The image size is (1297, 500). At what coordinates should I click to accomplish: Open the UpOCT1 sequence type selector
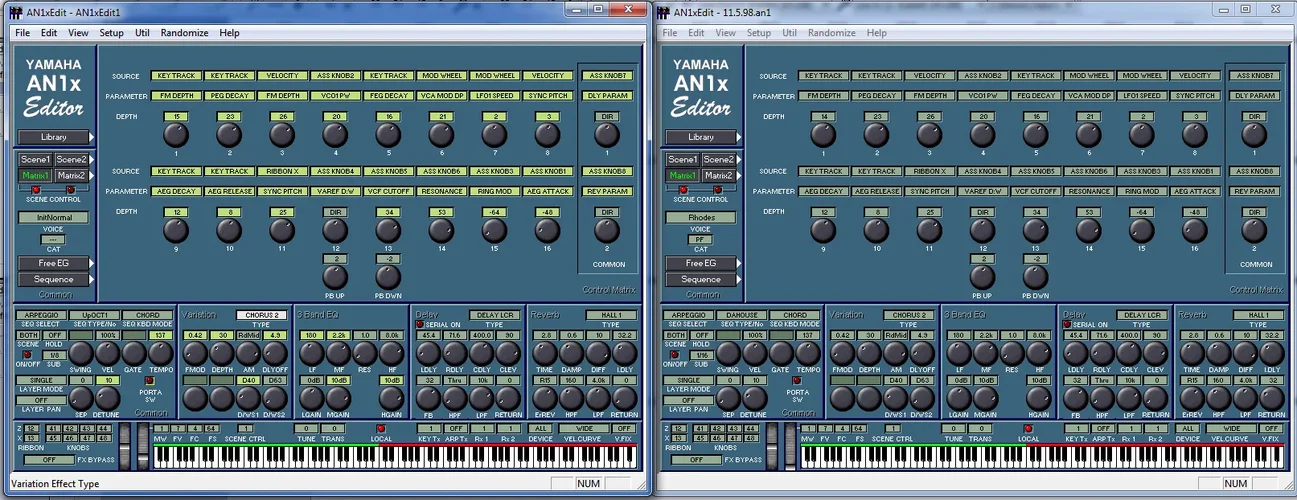[94, 315]
